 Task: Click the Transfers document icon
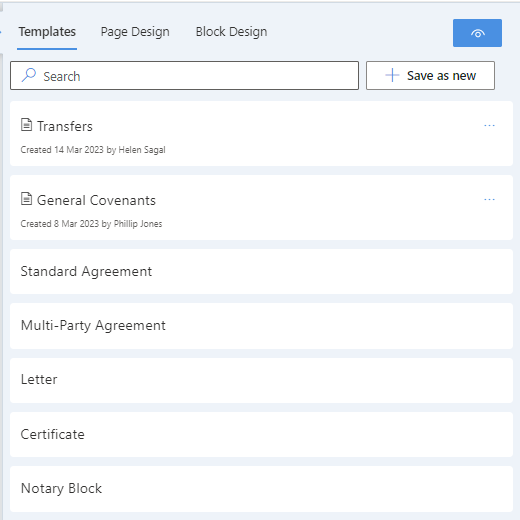(x=26, y=125)
